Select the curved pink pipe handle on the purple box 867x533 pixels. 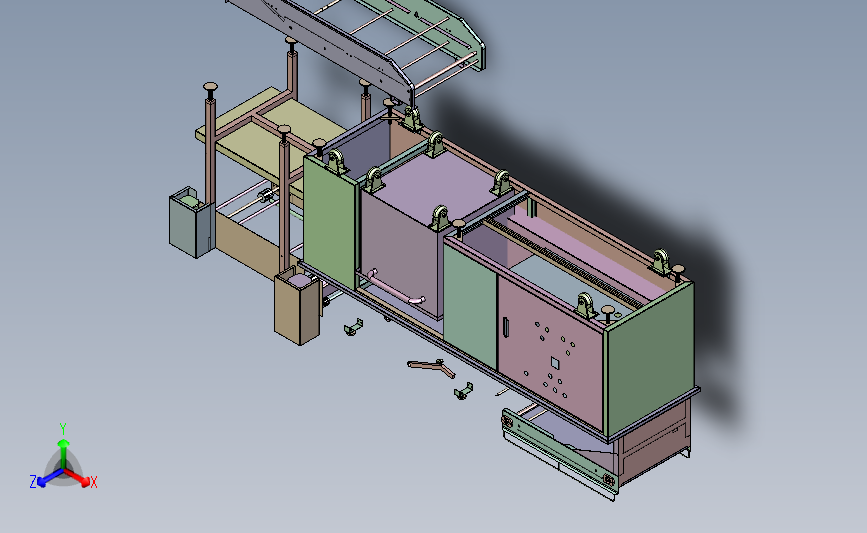(x=396, y=288)
